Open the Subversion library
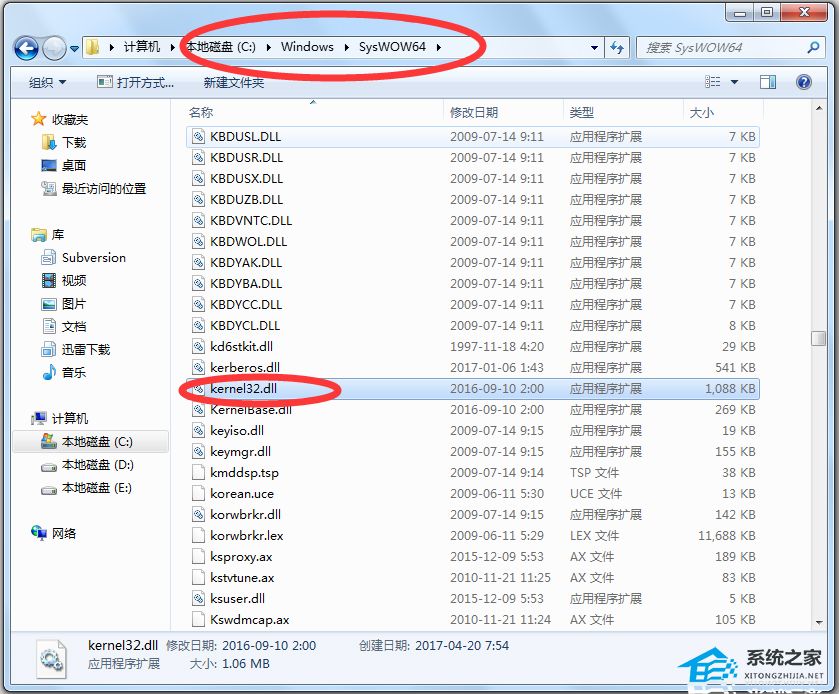 (94, 257)
